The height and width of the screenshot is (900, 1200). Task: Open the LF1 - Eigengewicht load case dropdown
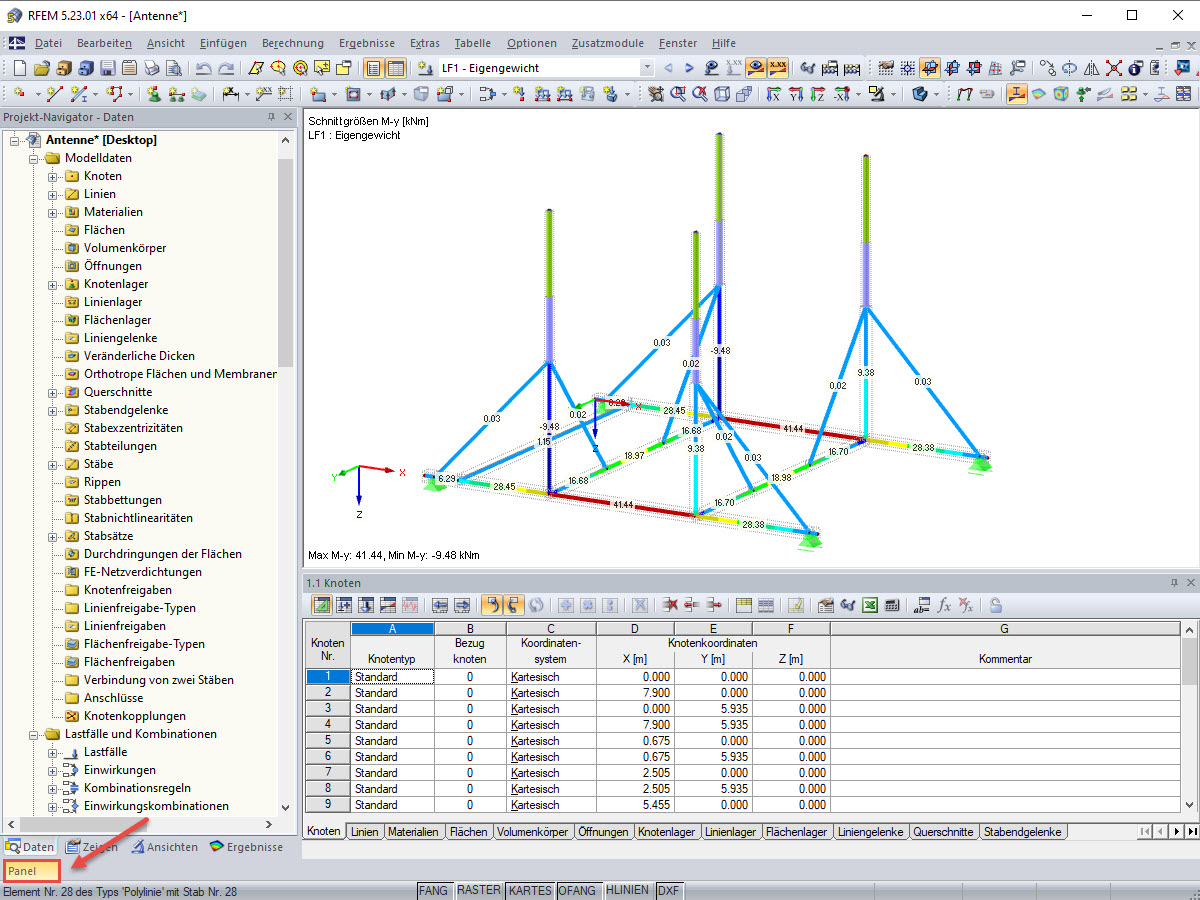[x=647, y=68]
